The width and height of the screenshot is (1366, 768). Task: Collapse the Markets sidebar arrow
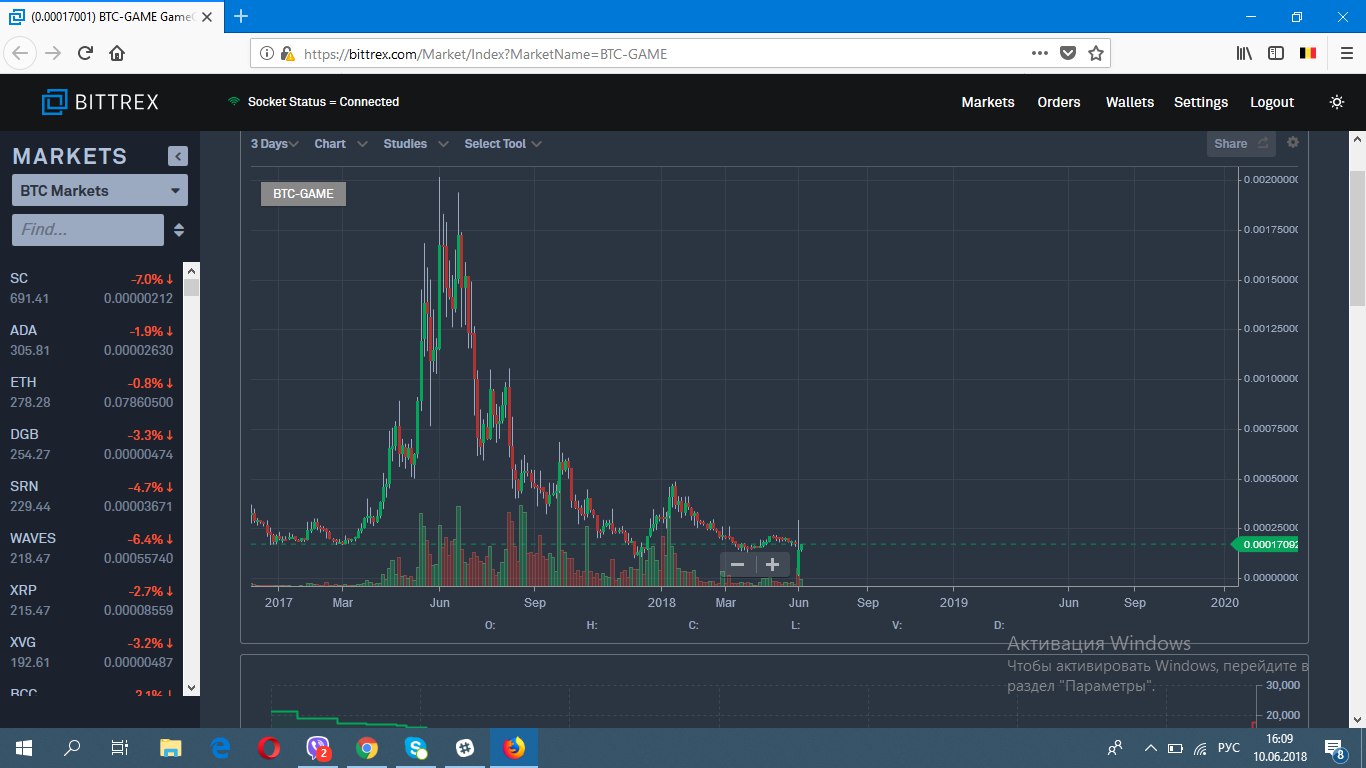(x=178, y=156)
